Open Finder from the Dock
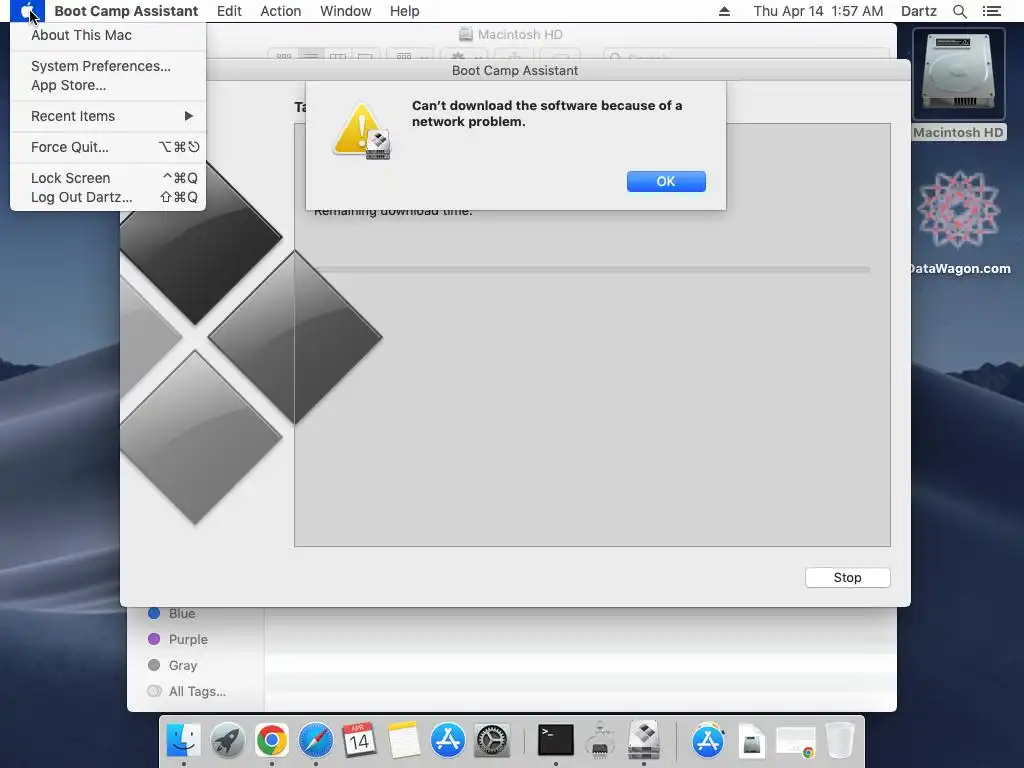This screenshot has height=768, width=1024. 184,741
